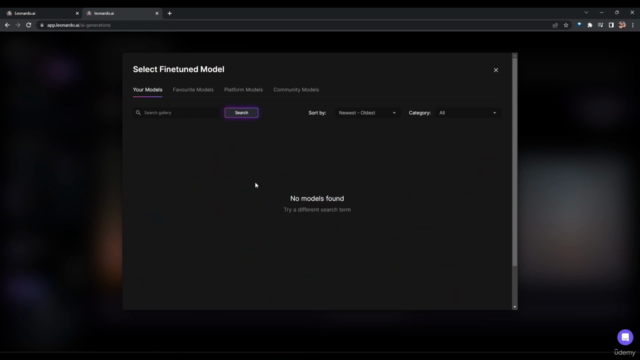This screenshot has height=360, width=640.
Task: Open the Chrome three-dot menu
Action: pyautogui.click(x=633, y=25)
